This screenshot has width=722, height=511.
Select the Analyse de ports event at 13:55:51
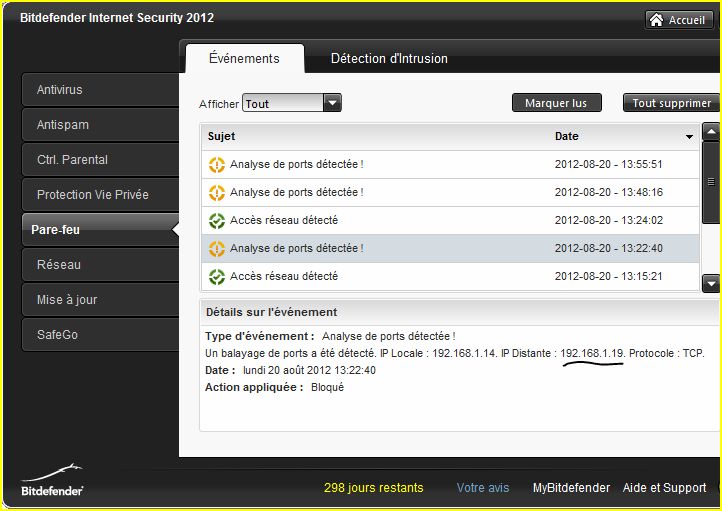coord(450,164)
